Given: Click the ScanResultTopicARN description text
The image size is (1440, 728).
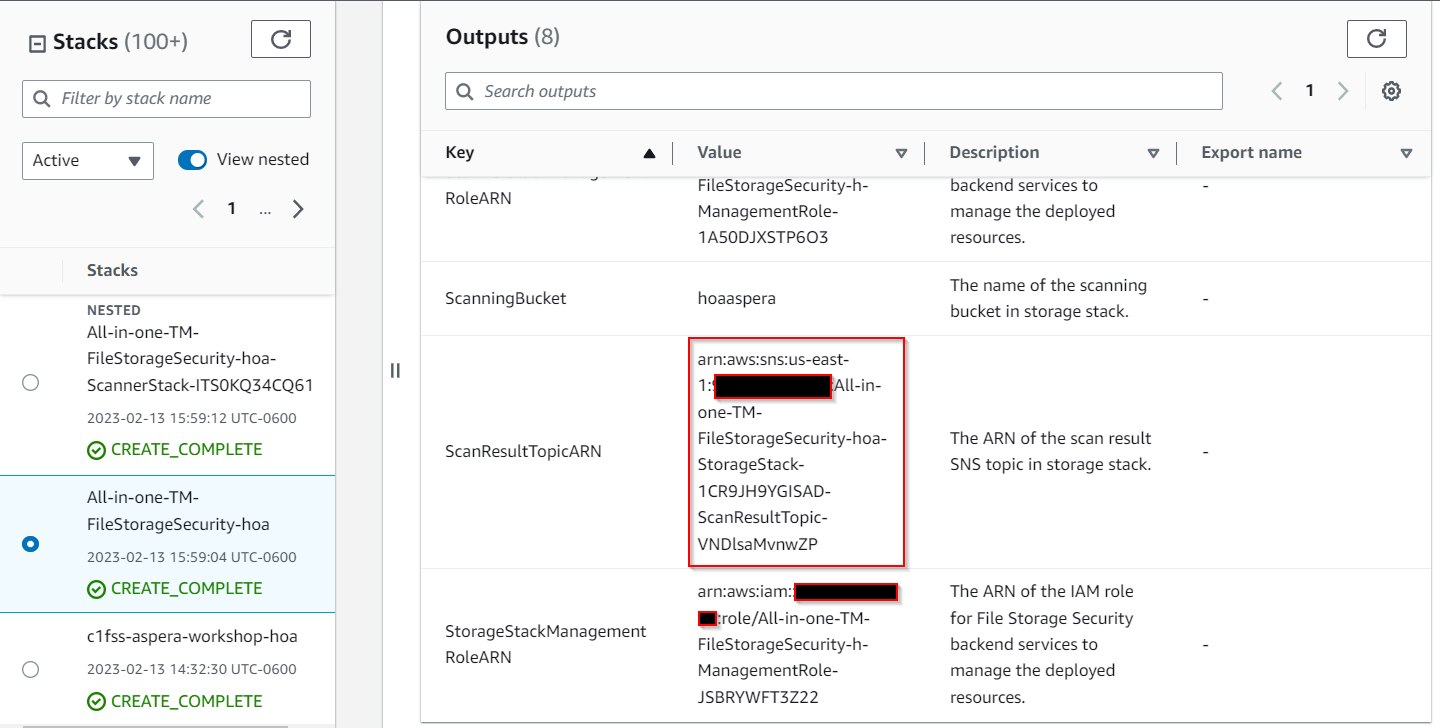Looking at the screenshot, I should point(1050,451).
